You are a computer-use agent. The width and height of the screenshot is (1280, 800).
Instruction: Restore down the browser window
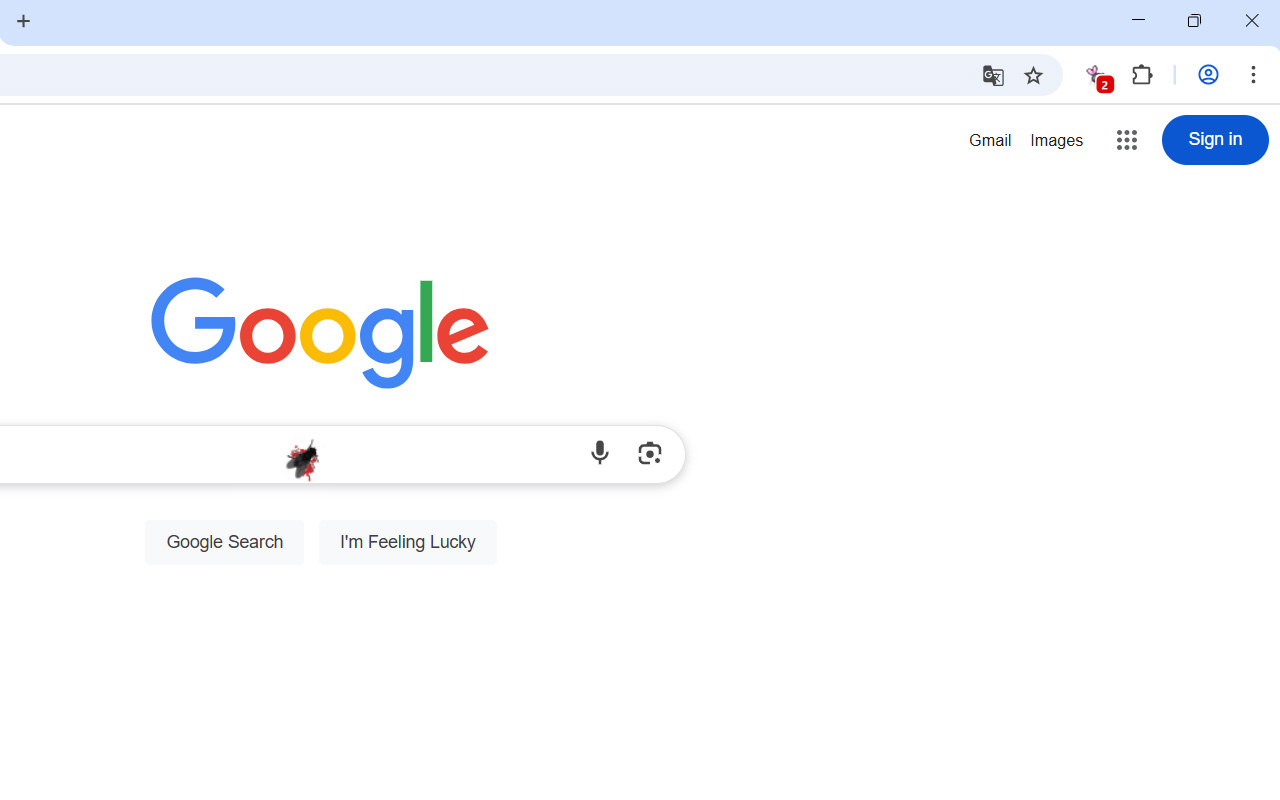1194,21
